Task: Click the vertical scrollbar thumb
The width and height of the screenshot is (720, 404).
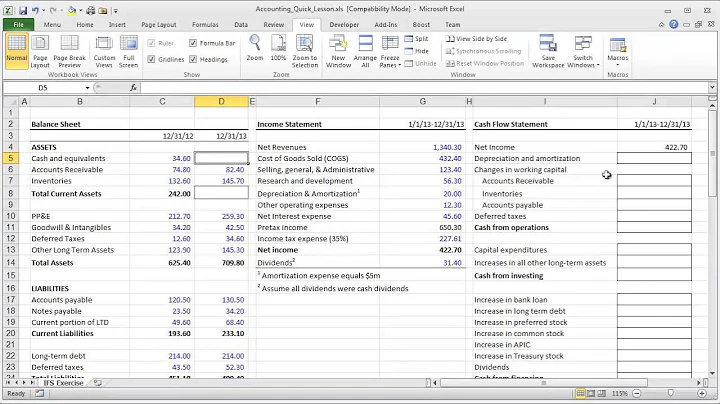Action: [712, 154]
